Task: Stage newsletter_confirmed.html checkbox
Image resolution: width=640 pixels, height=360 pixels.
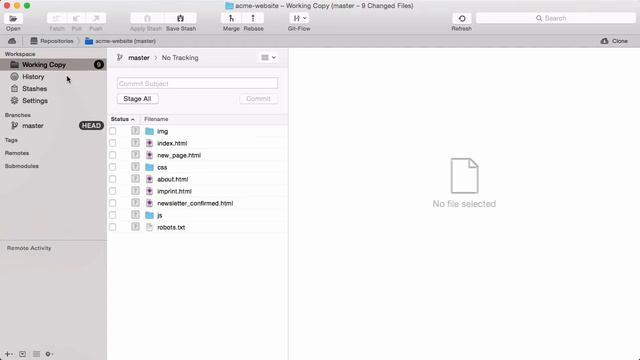Action: click(113, 203)
